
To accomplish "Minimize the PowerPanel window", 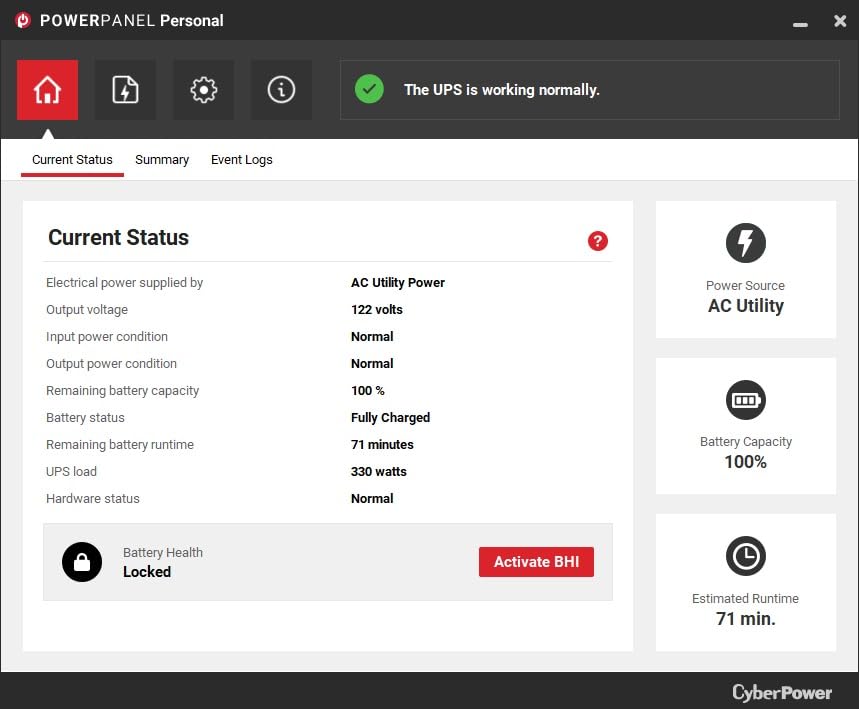I will tap(800, 21).
